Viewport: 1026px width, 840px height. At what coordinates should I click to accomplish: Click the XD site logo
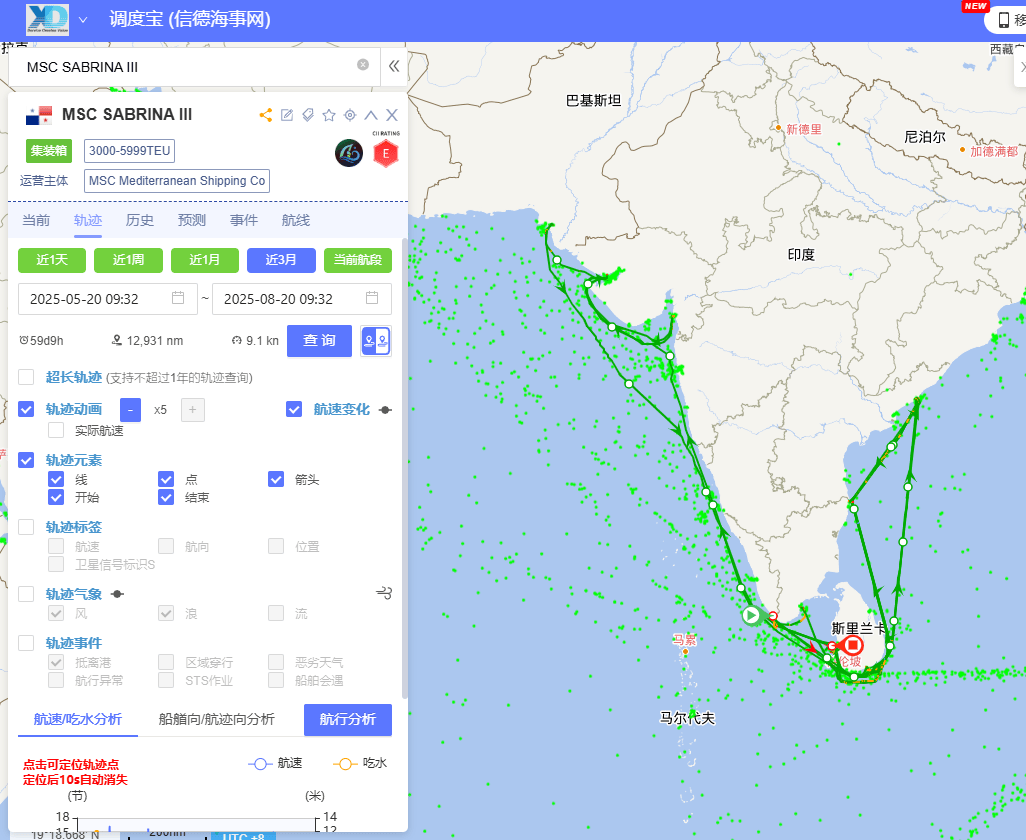[47, 20]
